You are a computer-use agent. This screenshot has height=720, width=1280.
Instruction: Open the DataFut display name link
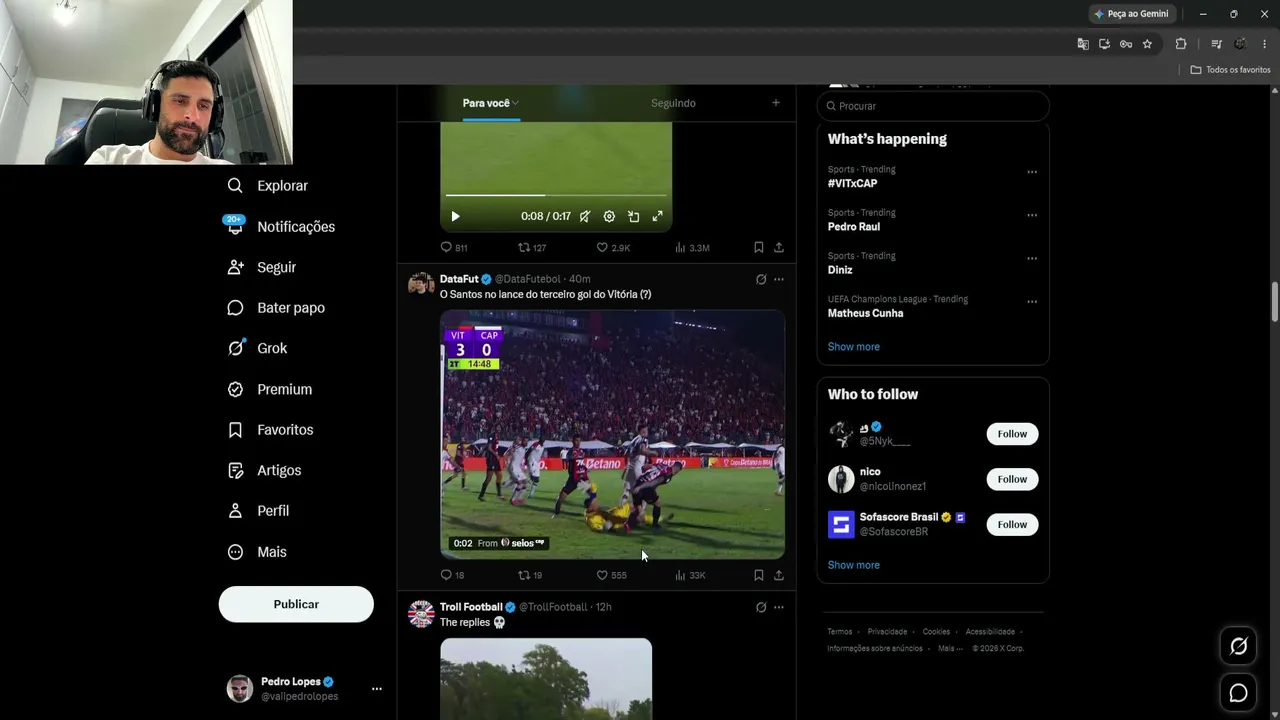pyautogui.click(x=459, y=279)
